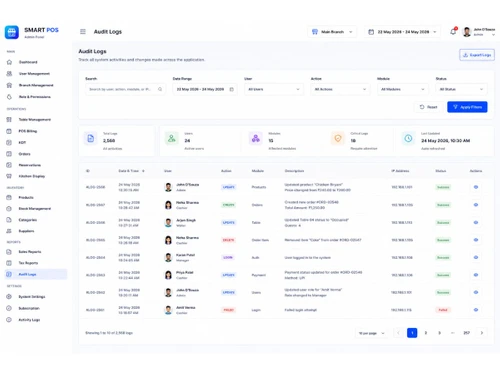Viewport: 500px width, 375px height.
Task: Click the Date Range filter field
Action: [205, 89]
